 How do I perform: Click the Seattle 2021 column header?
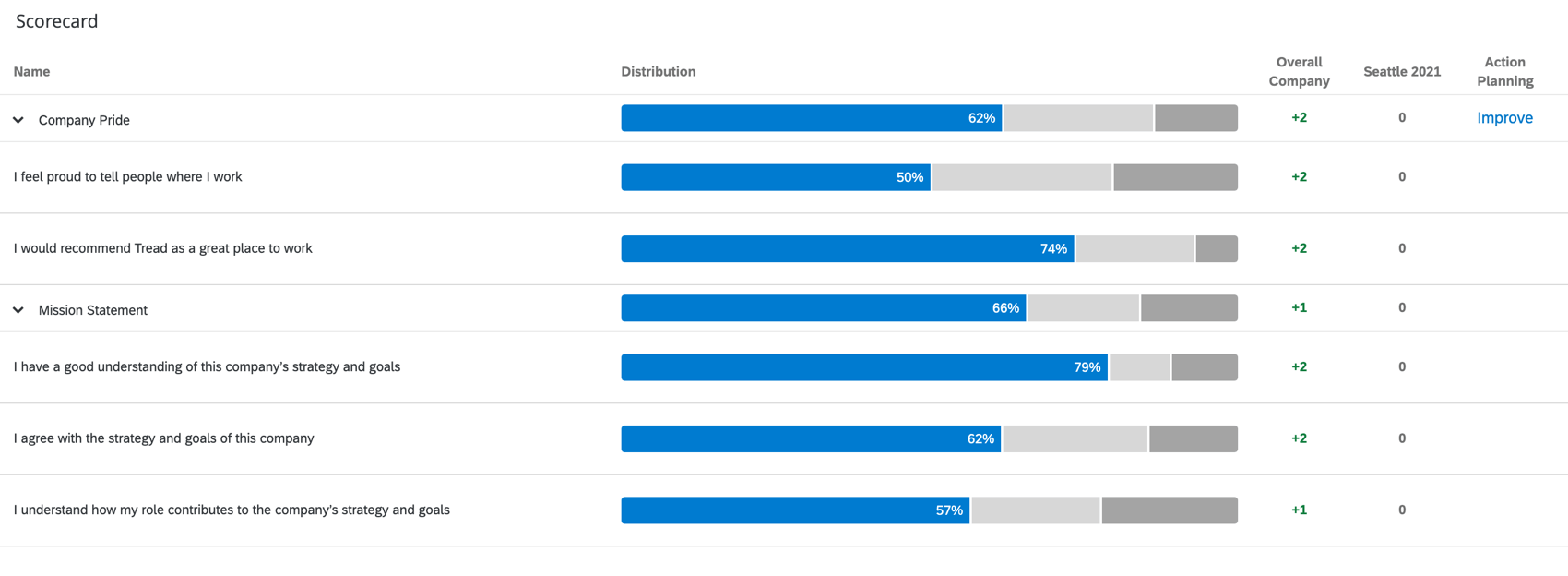1402,71
